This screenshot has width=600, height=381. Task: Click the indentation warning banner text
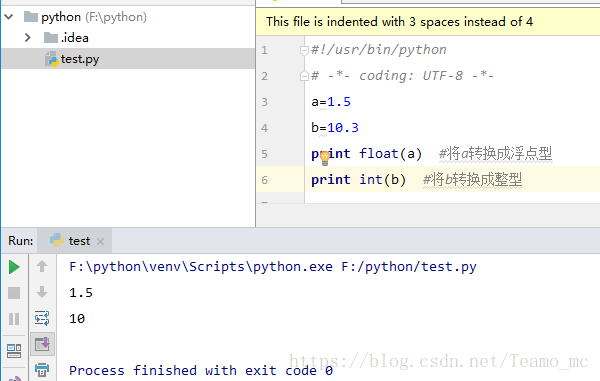click(x=399, y=22)
